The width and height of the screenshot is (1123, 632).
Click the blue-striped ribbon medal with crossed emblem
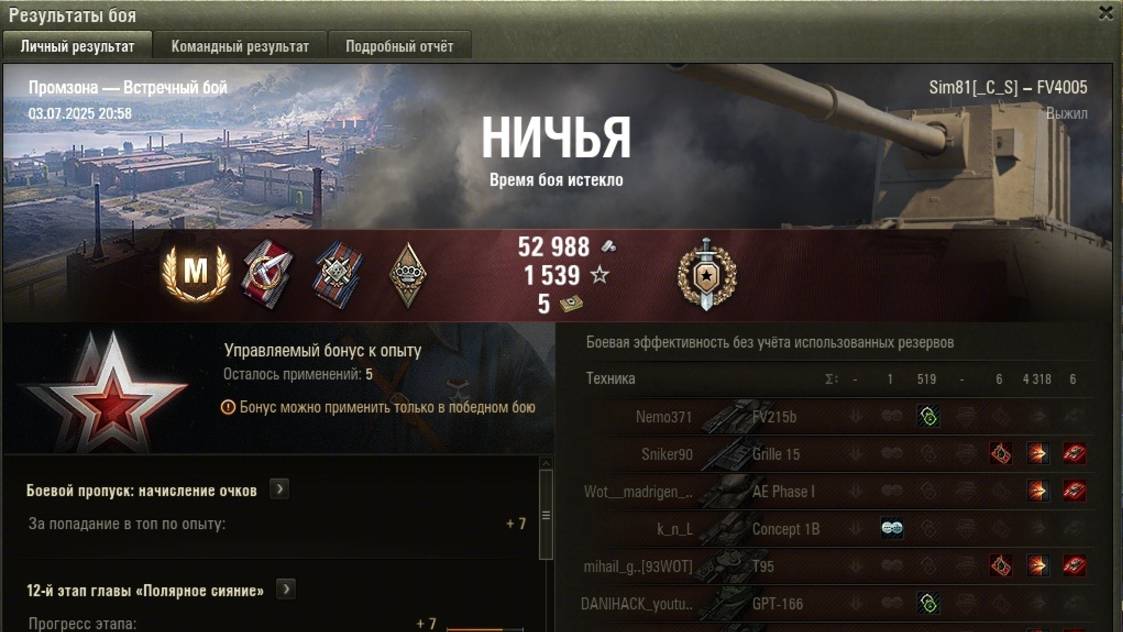tap(337, 275)
